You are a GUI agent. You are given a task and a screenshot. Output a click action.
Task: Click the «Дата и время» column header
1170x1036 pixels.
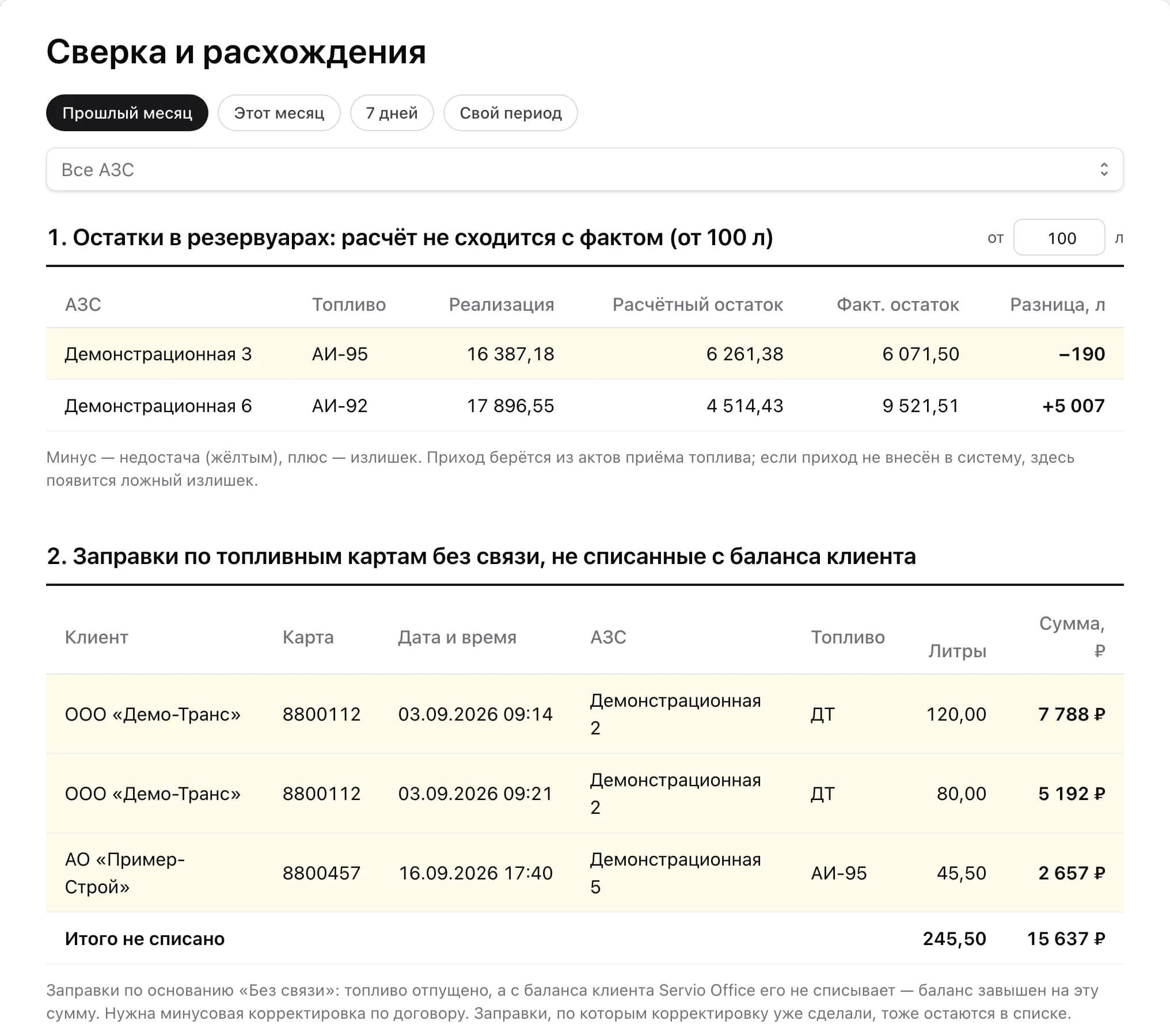(x=457, y=637)
